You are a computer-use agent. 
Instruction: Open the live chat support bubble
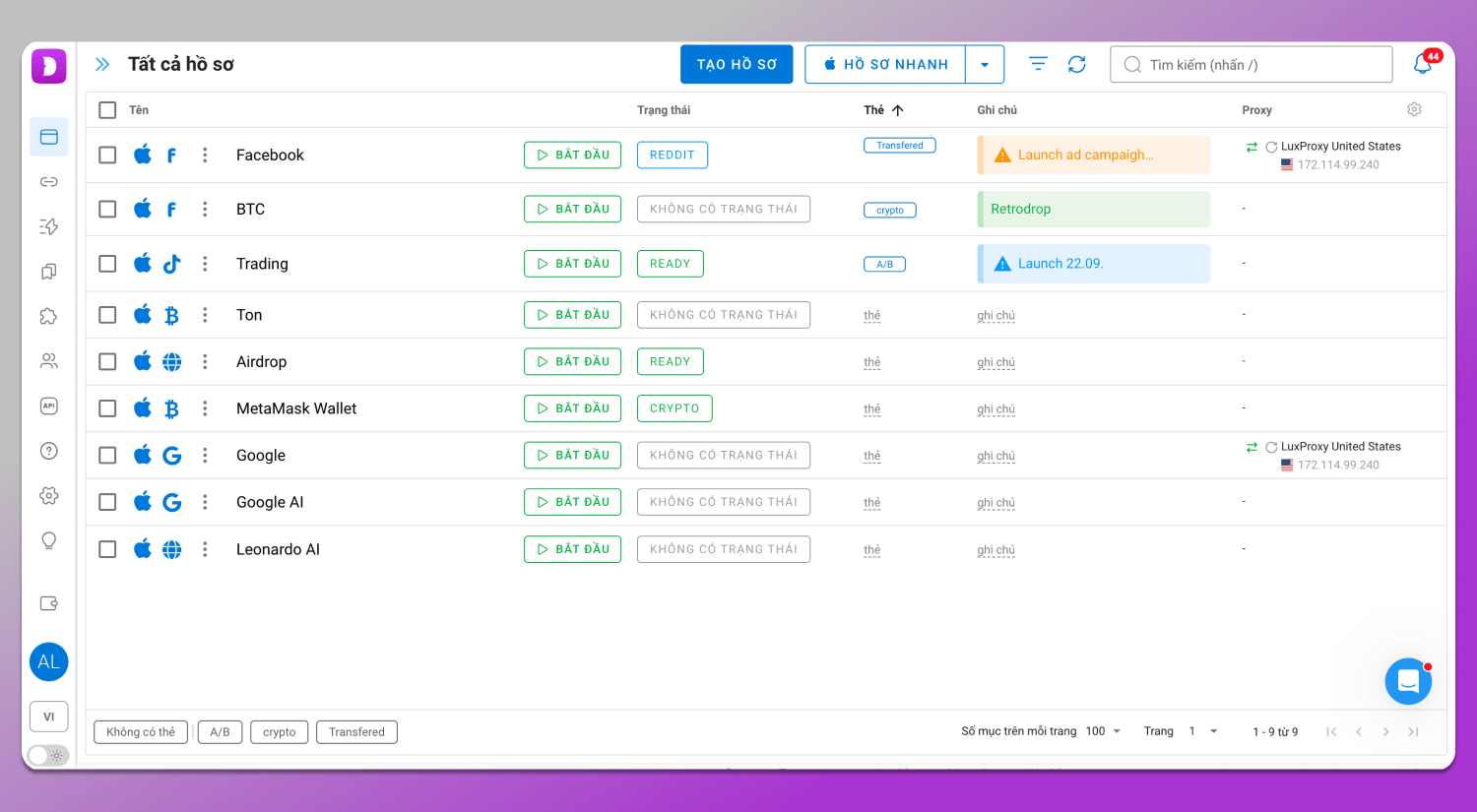[x=1408, y=681]
